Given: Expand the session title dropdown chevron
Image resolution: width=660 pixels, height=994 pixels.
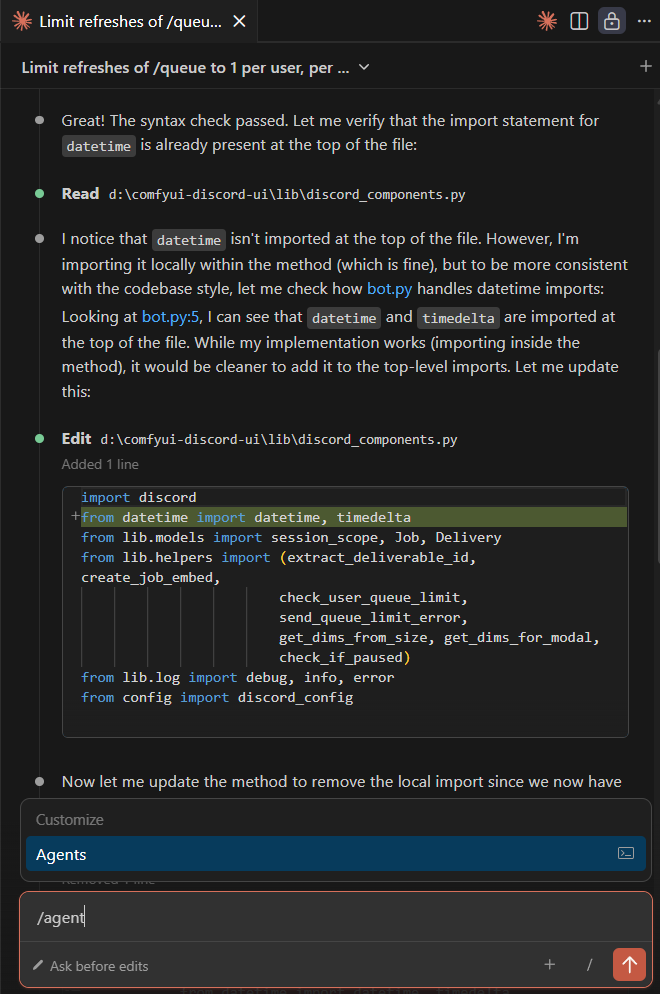Looking at the screenshot, I should coord(364,67).
